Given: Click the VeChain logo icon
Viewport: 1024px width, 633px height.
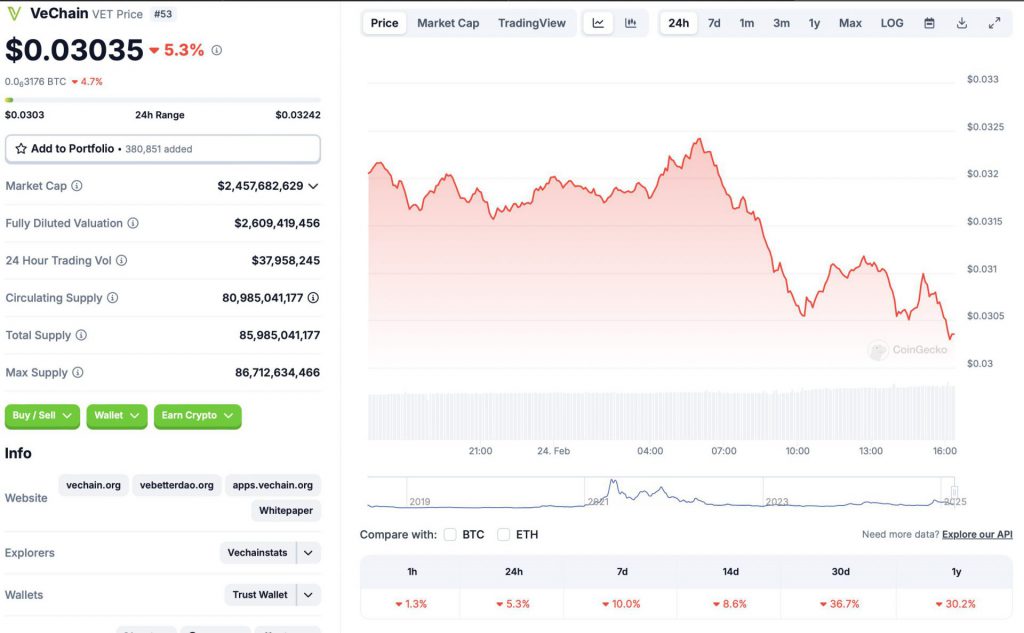Looking at the screenshot, I should click(x=14, y=13).
